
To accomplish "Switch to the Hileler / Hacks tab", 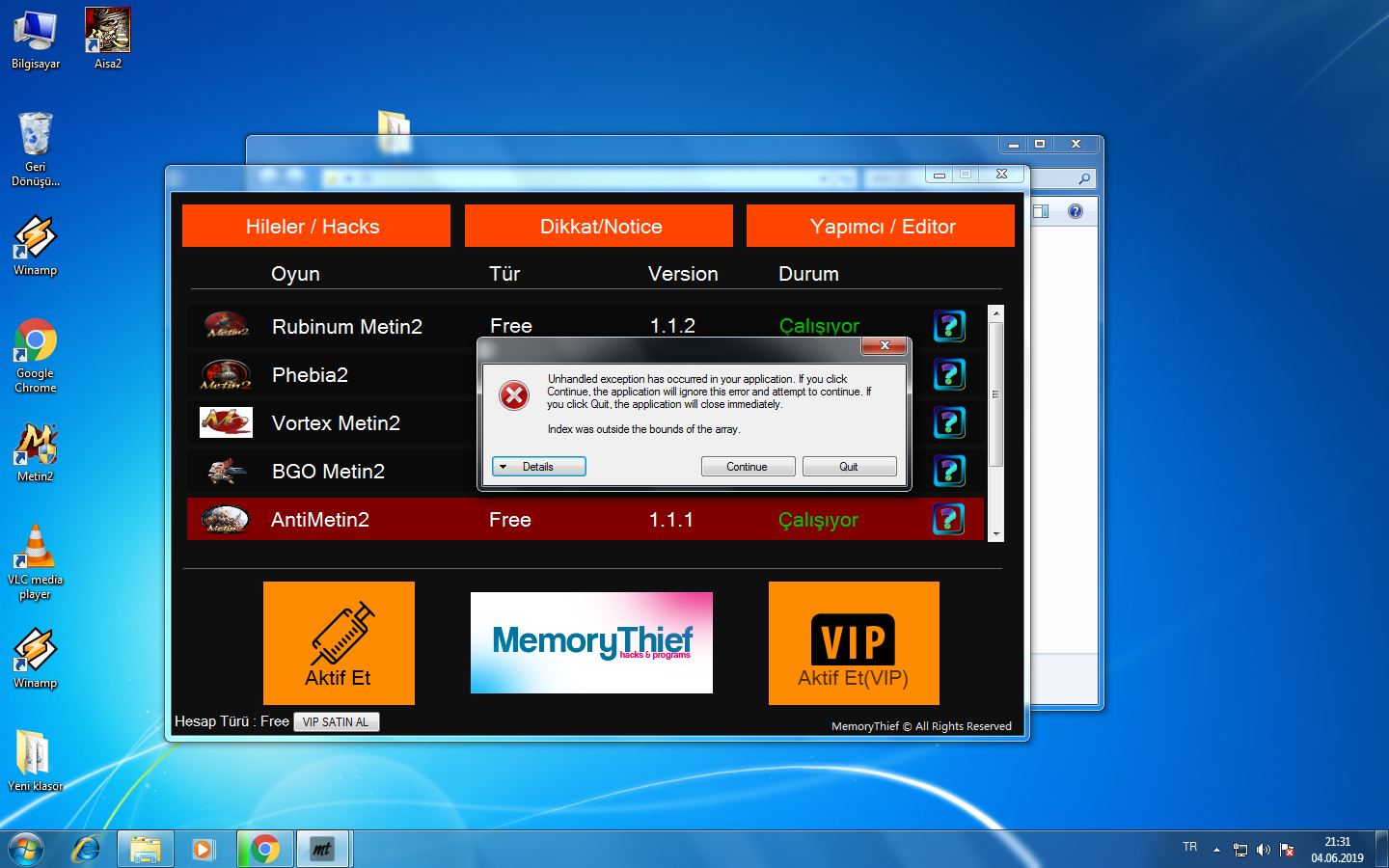I will (316, 226).
